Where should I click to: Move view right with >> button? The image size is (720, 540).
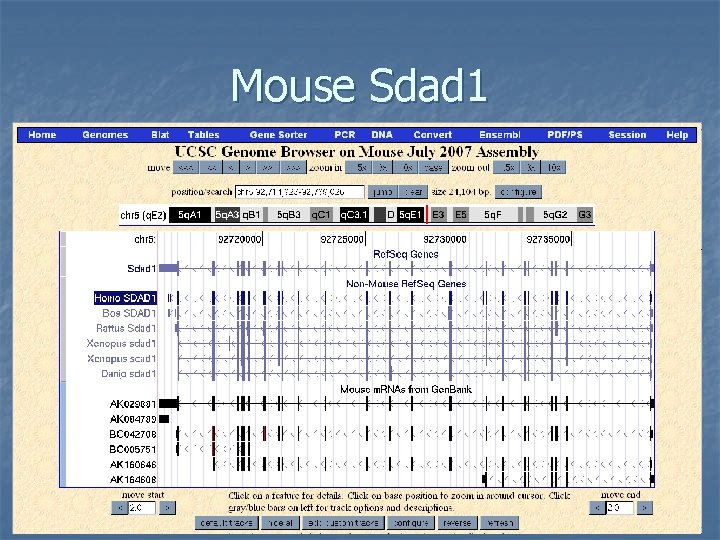click(x=268, y=168)
